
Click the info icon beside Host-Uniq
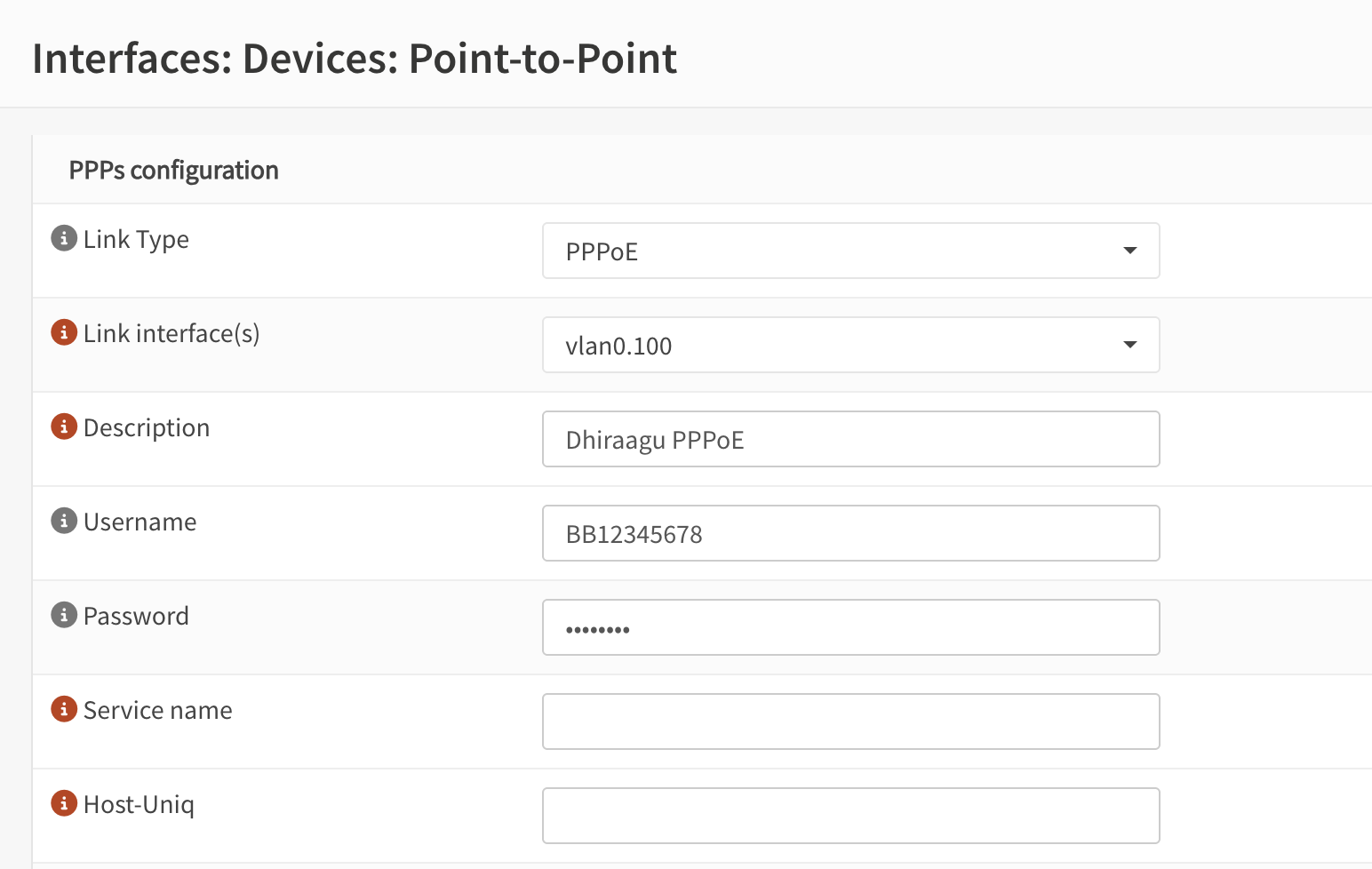pos(63,802)
